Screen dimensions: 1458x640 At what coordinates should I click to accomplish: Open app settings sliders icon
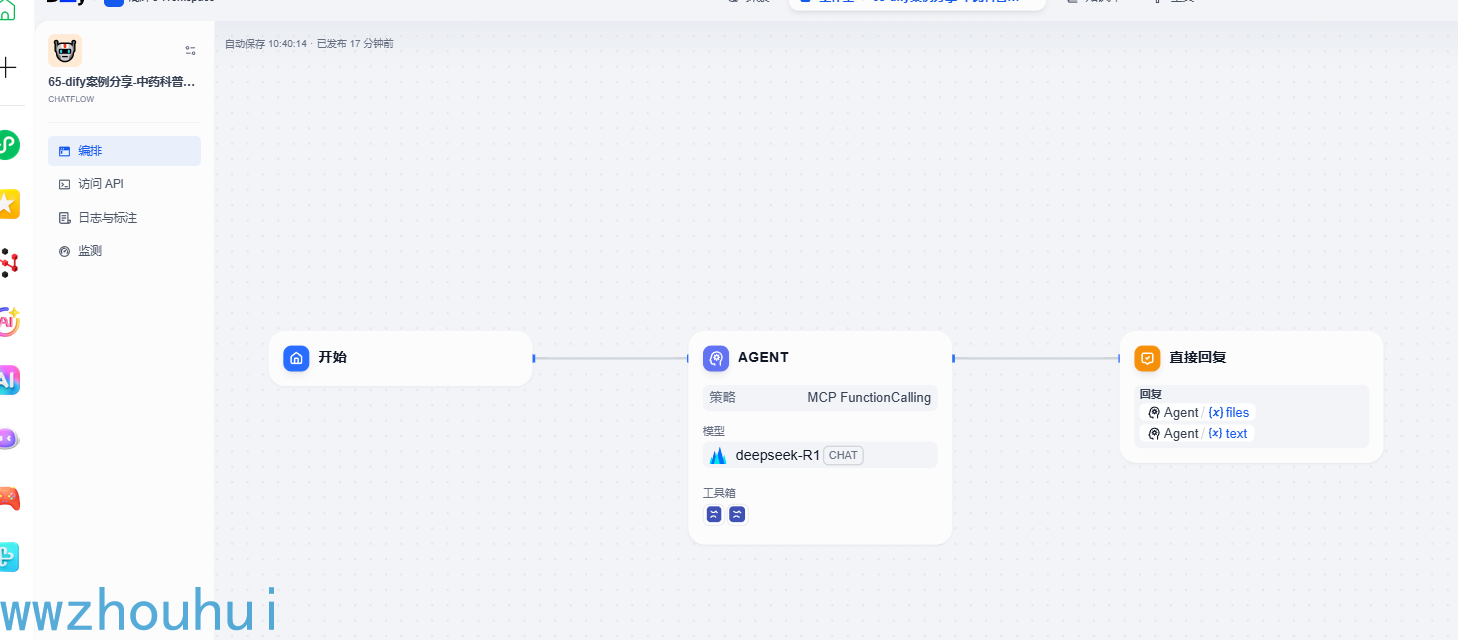point(190,50)
